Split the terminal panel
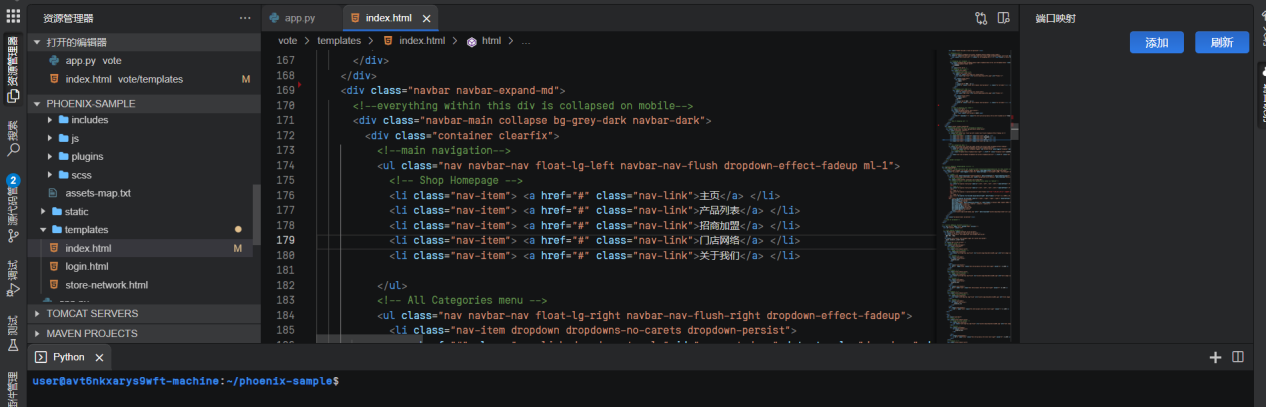 [1237, 357]
